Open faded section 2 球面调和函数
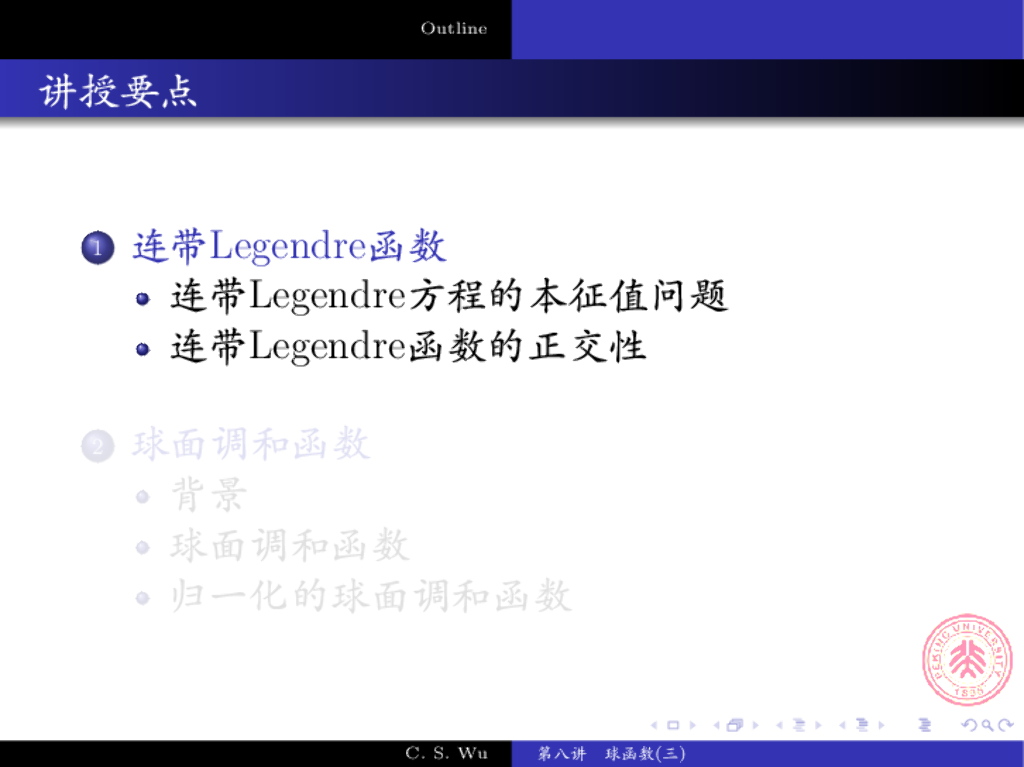This screenshot has height=767, width=1024. (x=251, y=446)
